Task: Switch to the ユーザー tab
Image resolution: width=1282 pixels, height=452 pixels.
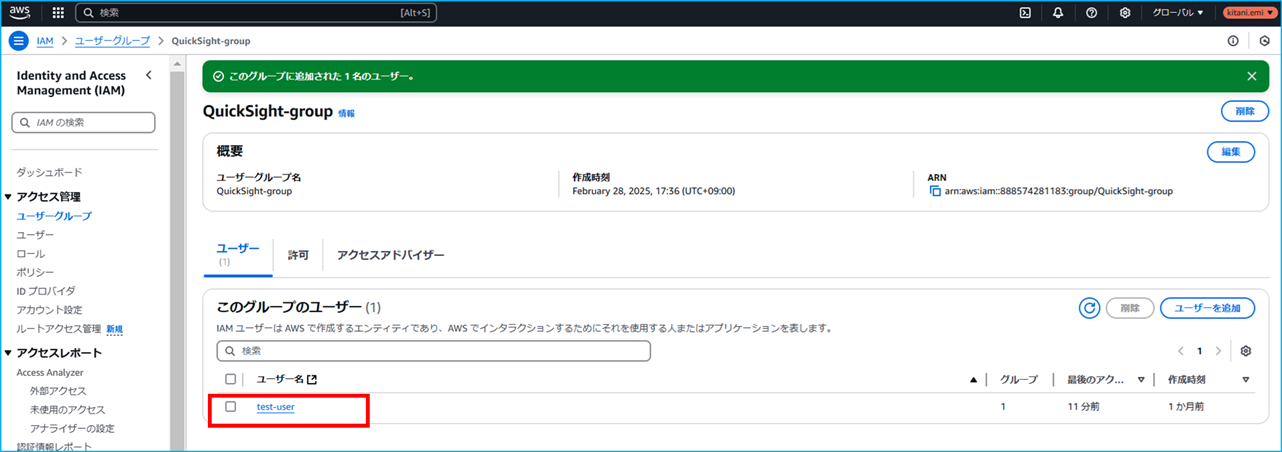Action: [x=238, y=254]
